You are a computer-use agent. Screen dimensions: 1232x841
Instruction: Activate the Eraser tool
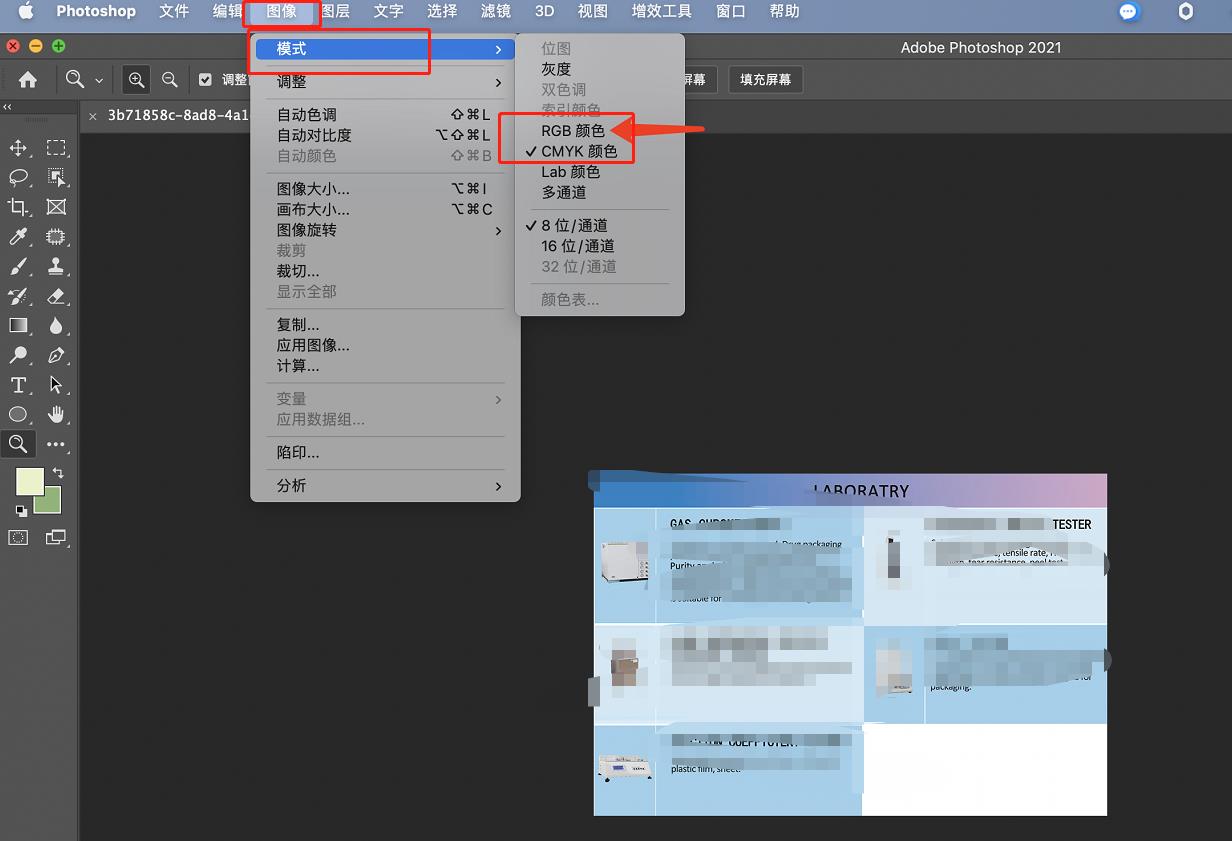point(56,296)
